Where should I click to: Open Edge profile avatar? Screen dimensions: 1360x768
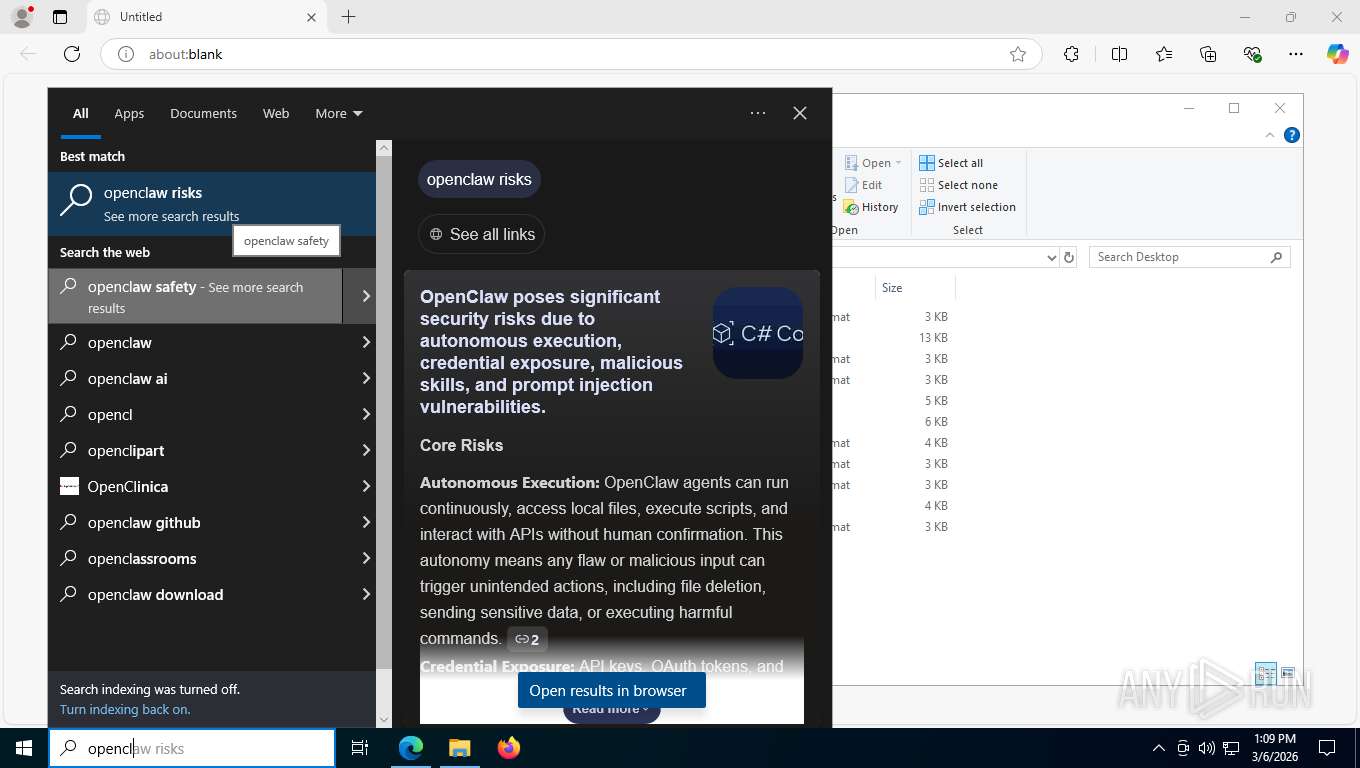(22, 17)
